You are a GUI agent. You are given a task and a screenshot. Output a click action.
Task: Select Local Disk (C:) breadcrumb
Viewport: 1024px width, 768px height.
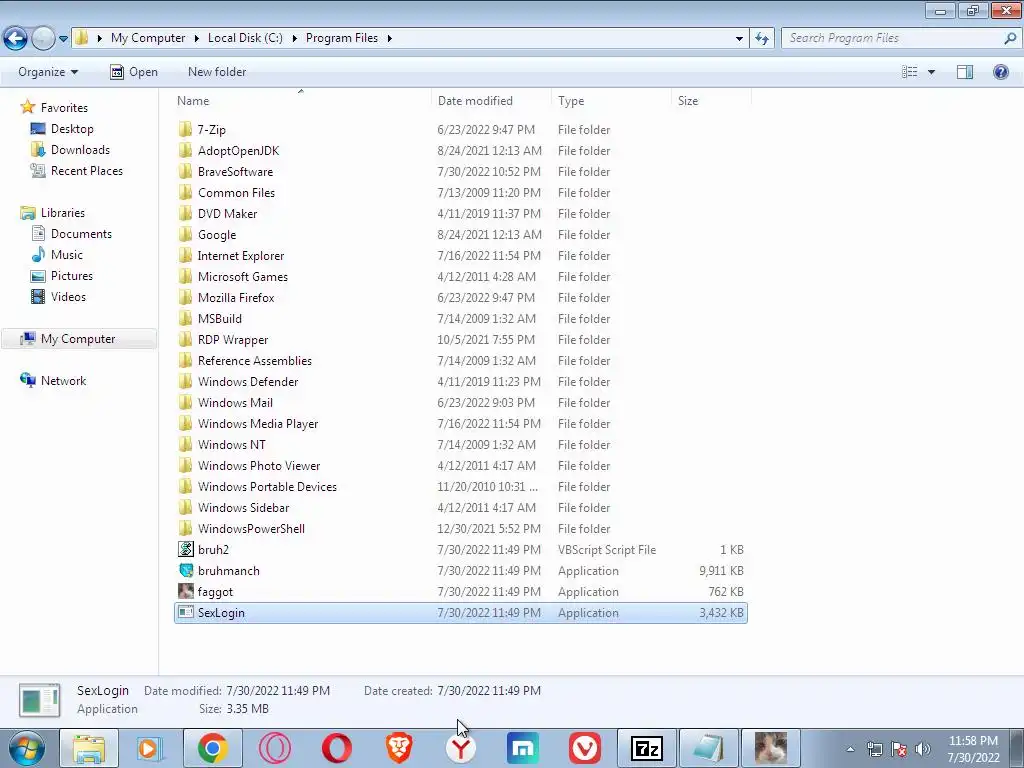pyautogui.click(x=245, y=38)
